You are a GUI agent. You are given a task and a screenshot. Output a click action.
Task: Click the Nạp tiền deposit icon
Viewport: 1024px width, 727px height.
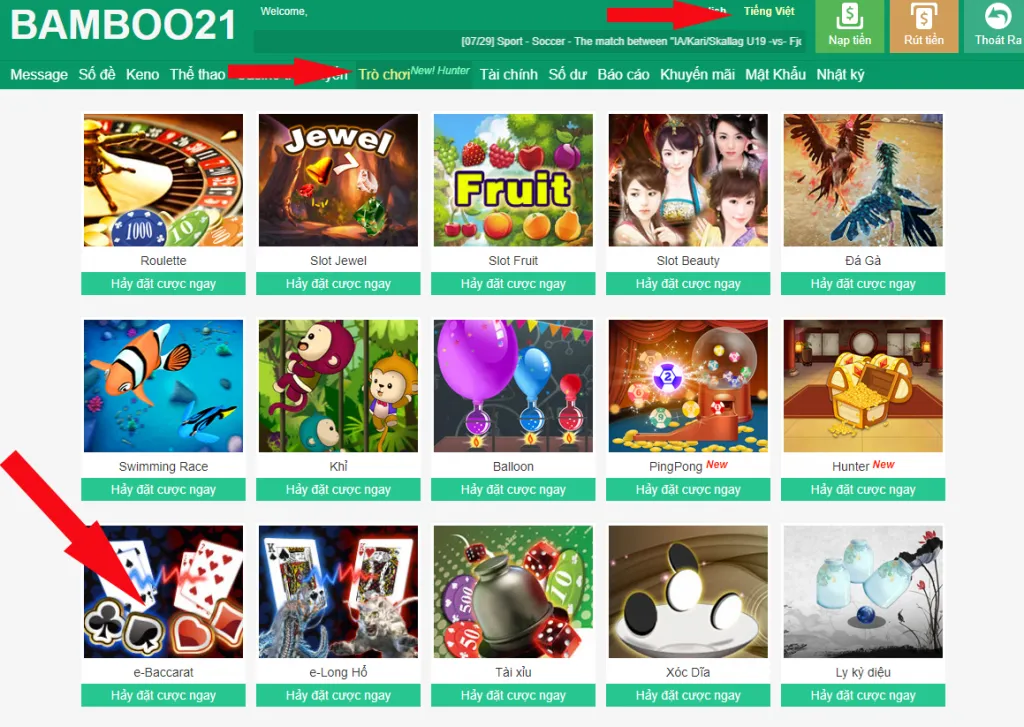click(849, 25)
